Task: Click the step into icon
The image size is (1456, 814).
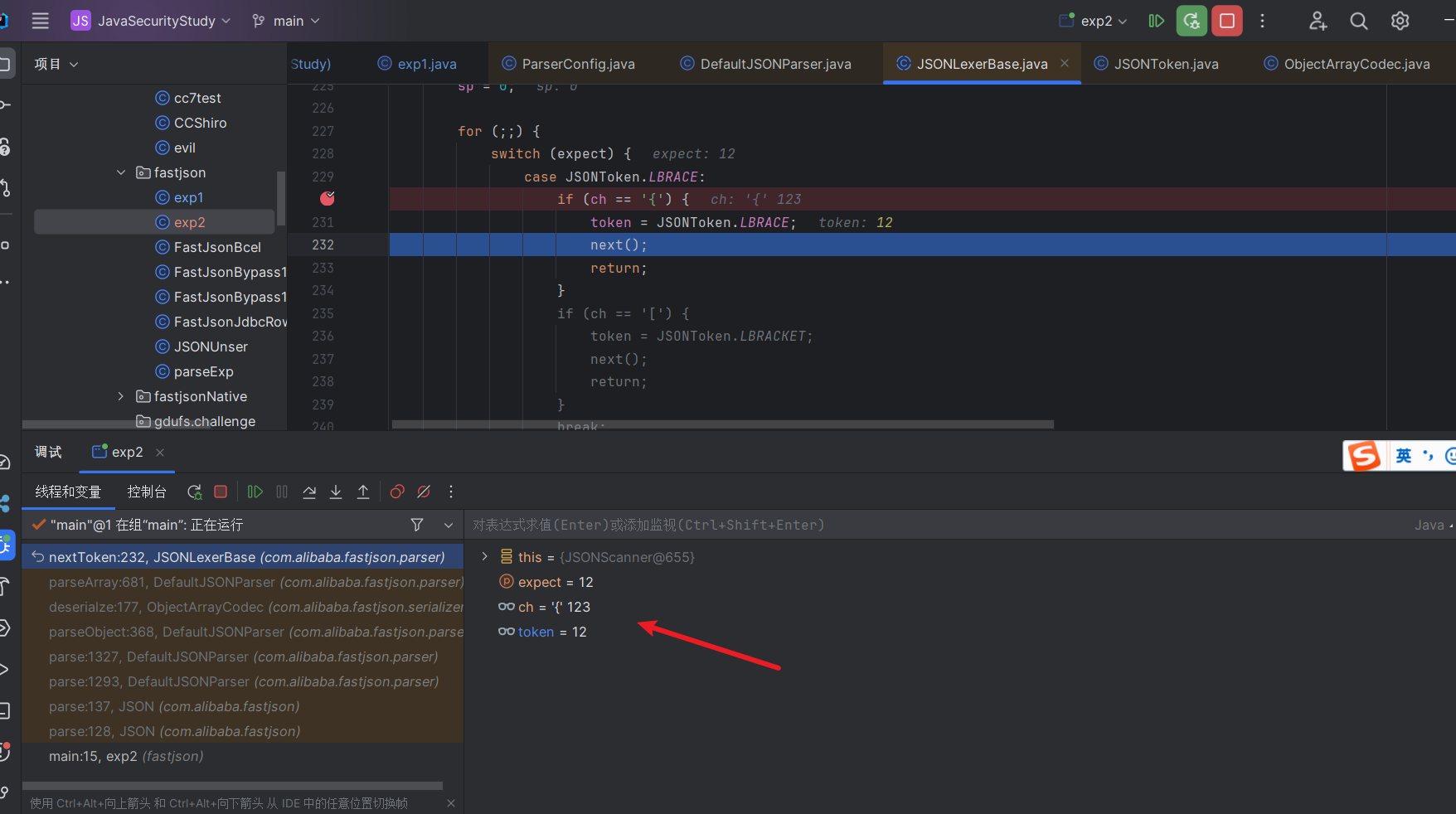Action: tap(336, 492)
